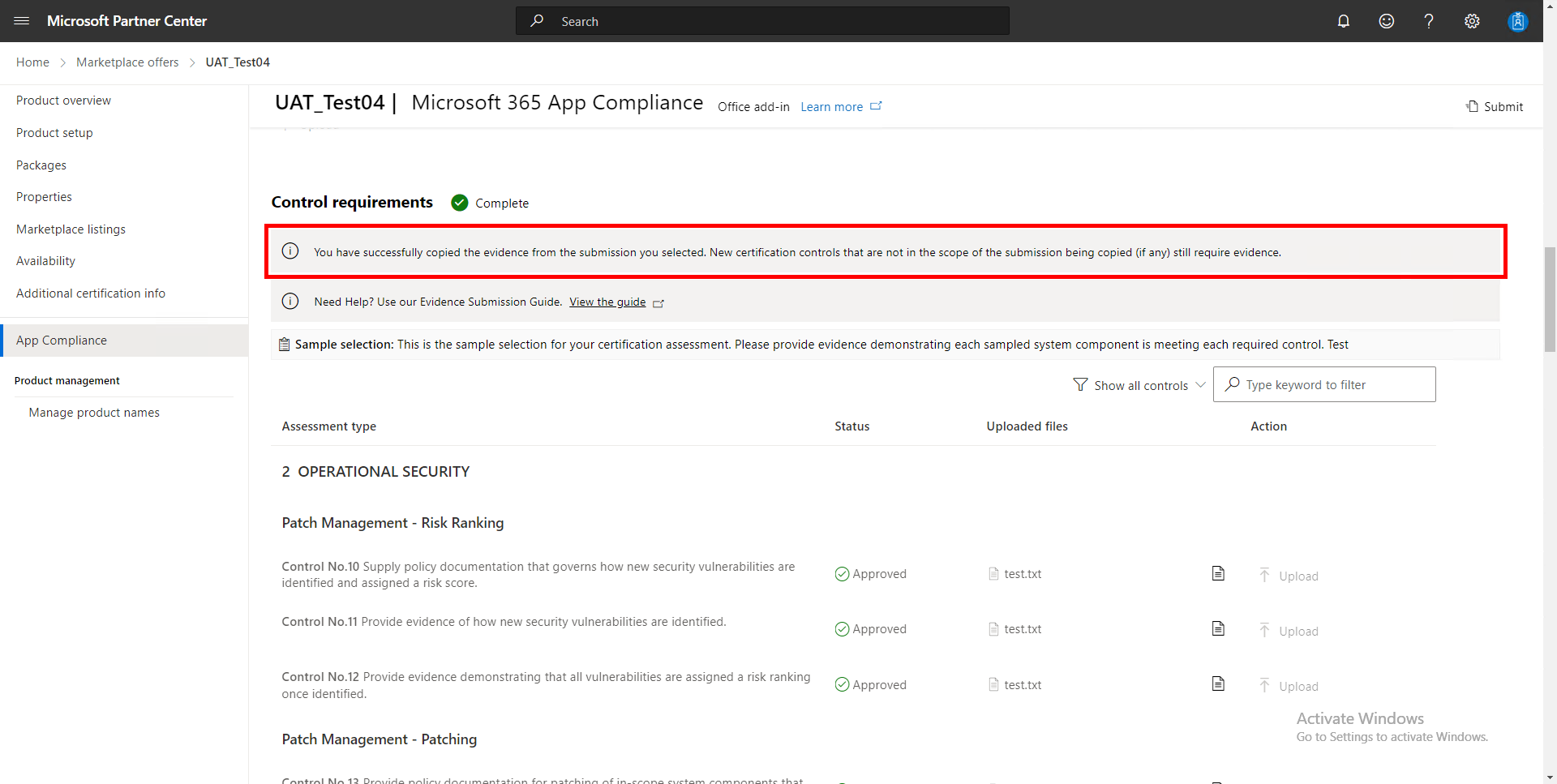Click the file icon beside Control No.11 test.txt

tap(993, 629)
